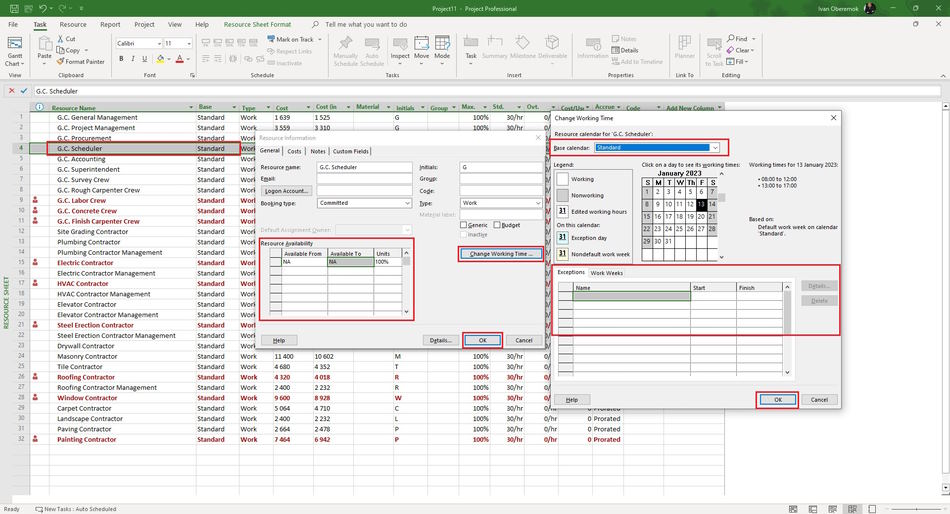Toggle Underline formatting in Font group
This screenshot has height=514, width=950.
coord(144,59)
